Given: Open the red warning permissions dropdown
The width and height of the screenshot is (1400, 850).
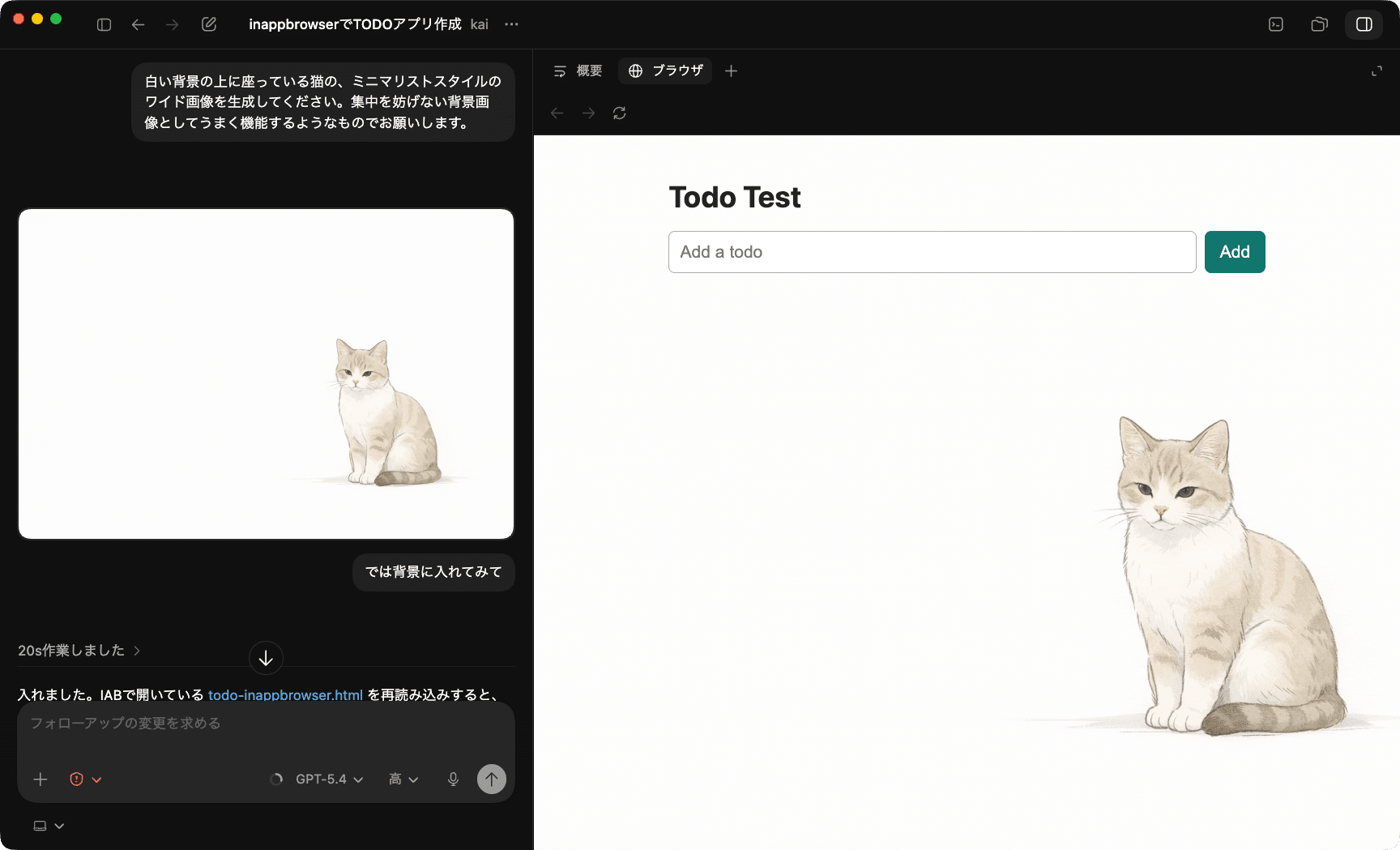Looking at the screenshot, I should pos(85,780).
